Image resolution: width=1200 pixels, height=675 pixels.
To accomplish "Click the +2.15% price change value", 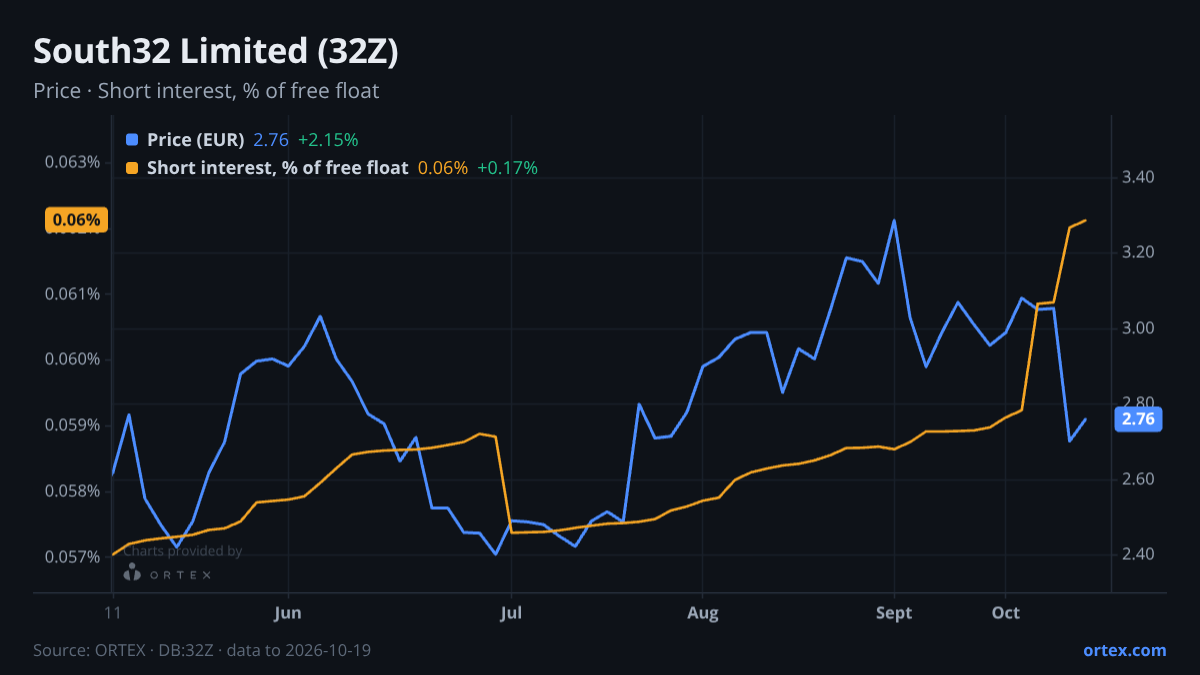I will click(x=328, y=140).
